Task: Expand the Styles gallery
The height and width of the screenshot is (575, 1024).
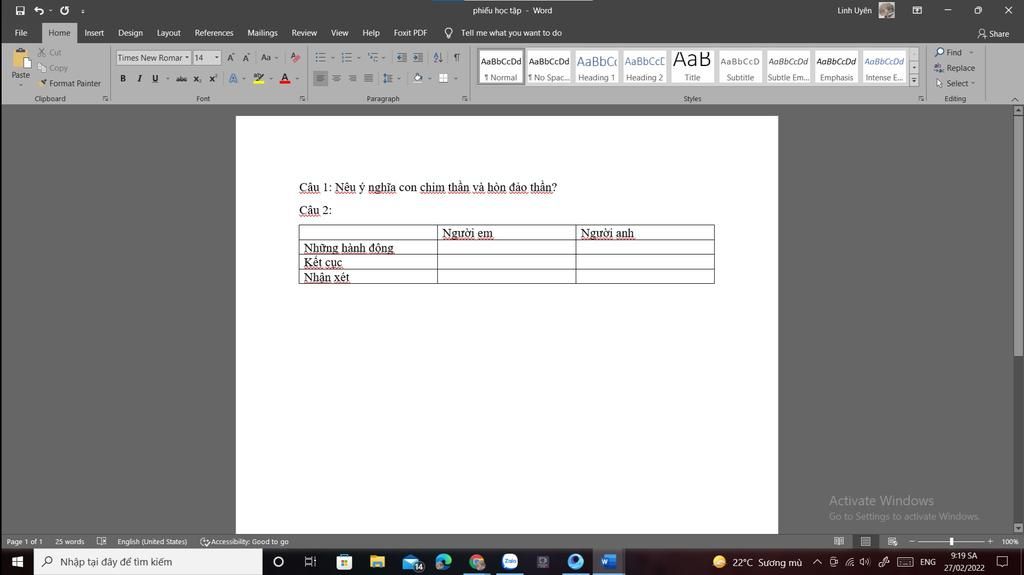Action: click(914, 80)
